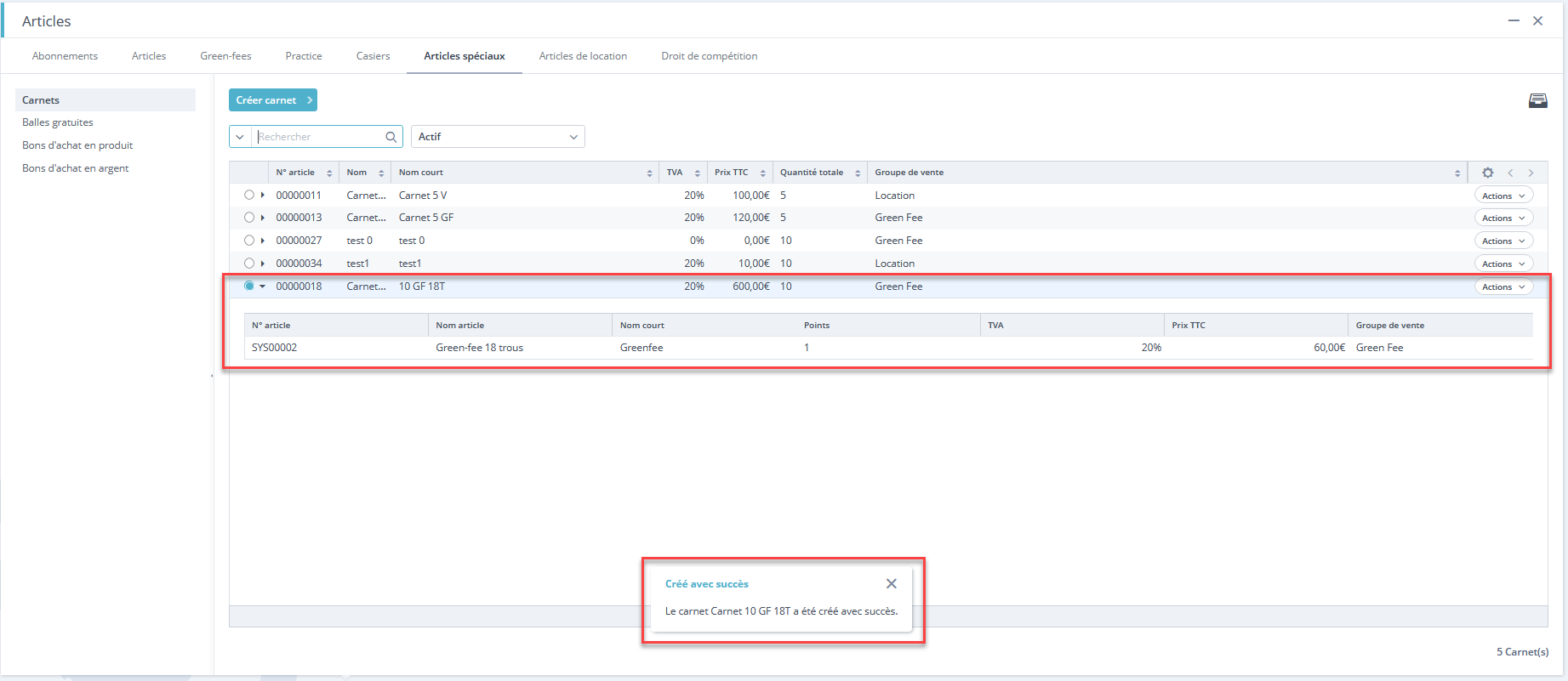Select radio button for article 00000011
1568x681 pixels.
pos(249,195)
